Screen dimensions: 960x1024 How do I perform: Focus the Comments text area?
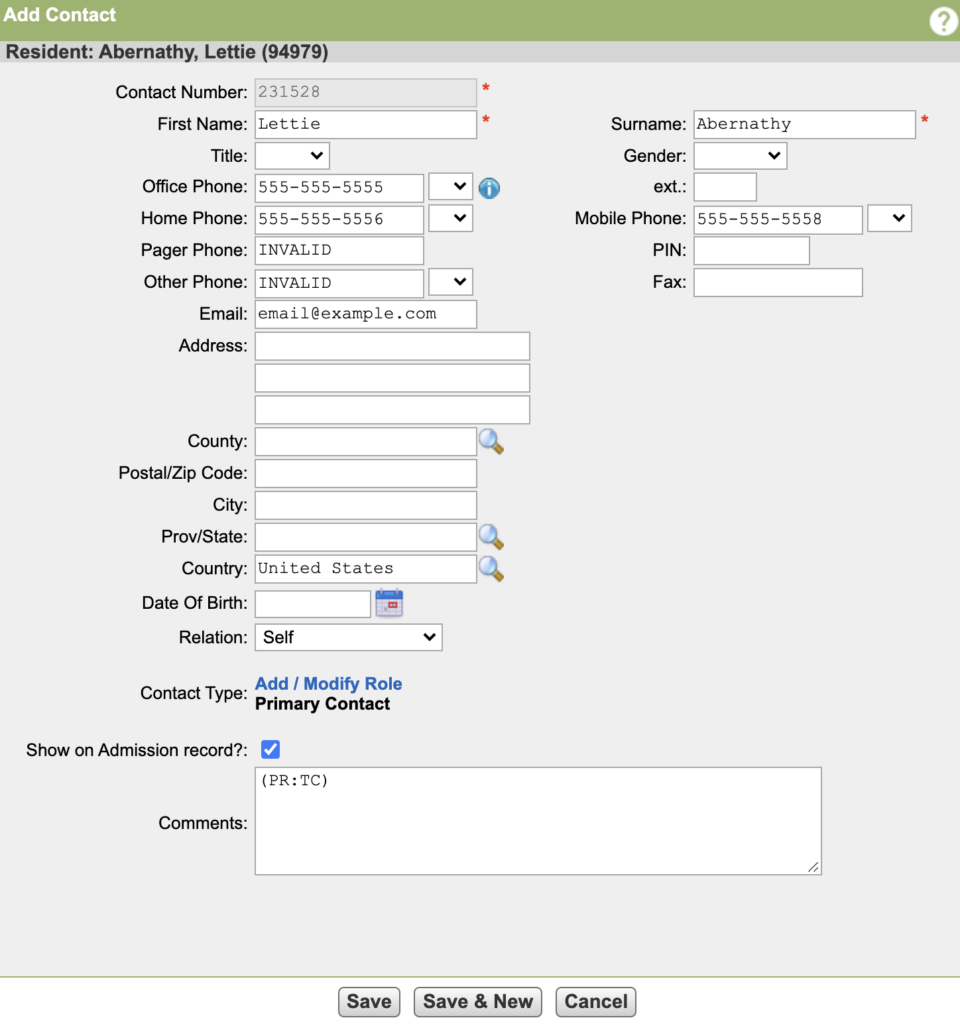(538, 821)
